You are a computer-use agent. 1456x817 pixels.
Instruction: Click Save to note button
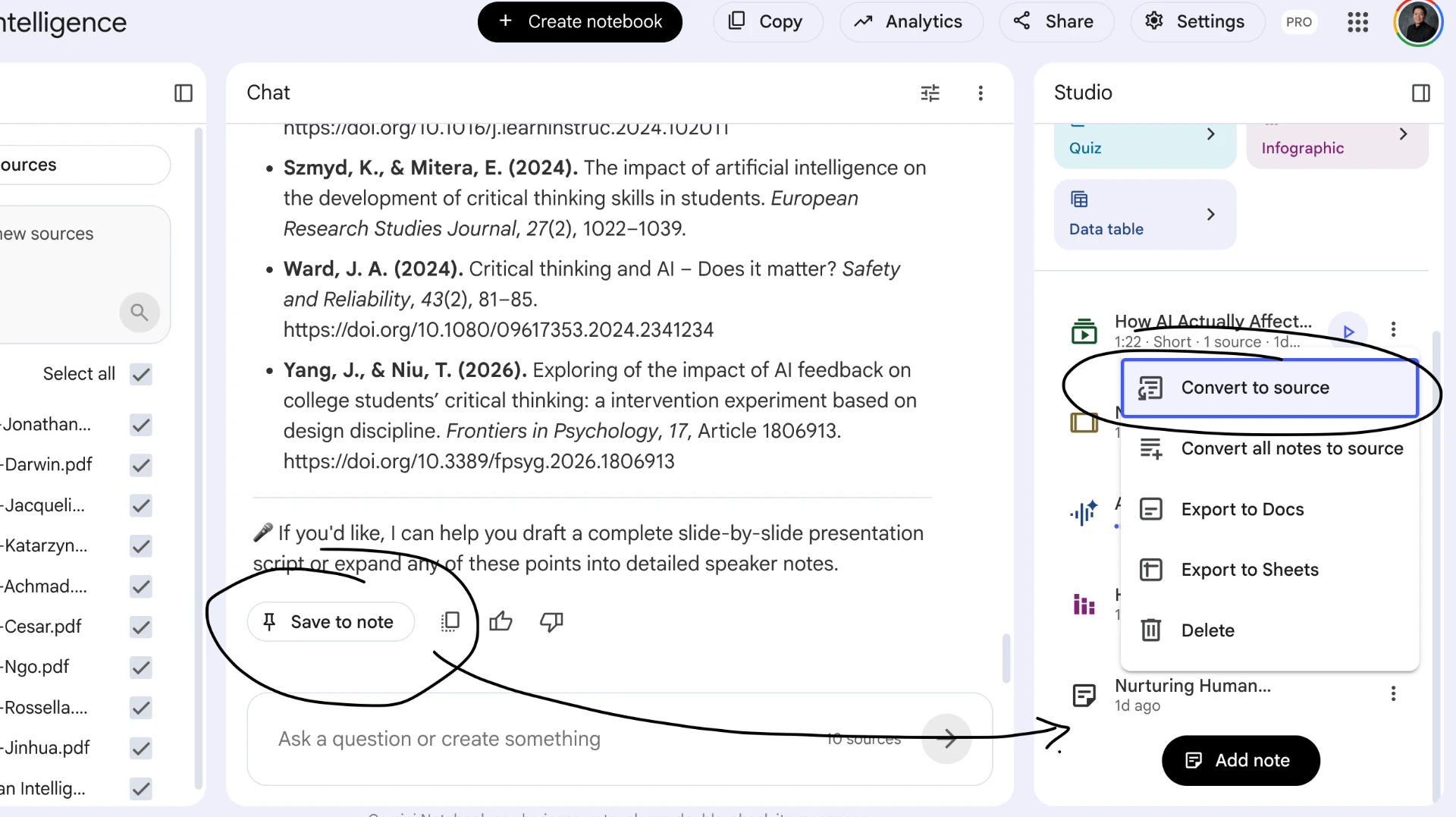tap(331, 622)
